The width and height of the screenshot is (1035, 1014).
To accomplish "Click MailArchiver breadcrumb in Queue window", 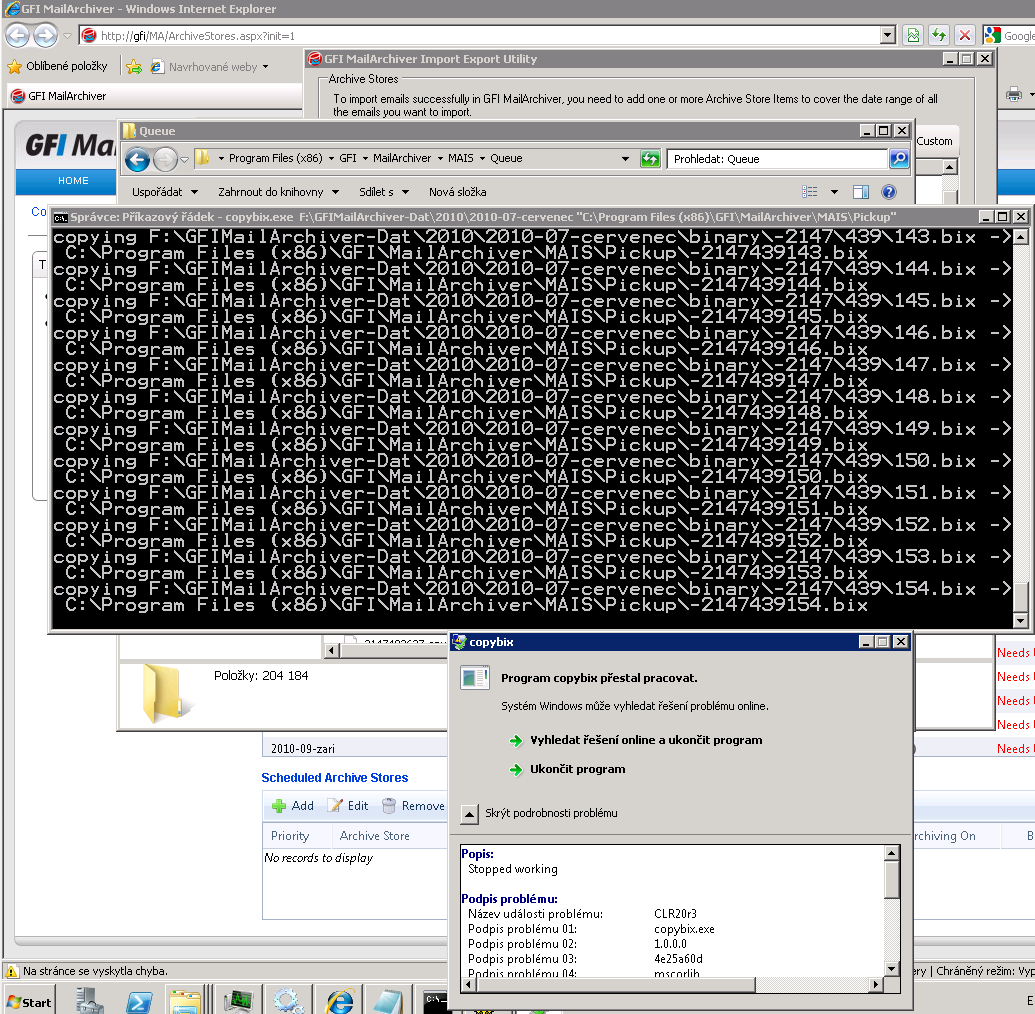I will click(401, 158).
